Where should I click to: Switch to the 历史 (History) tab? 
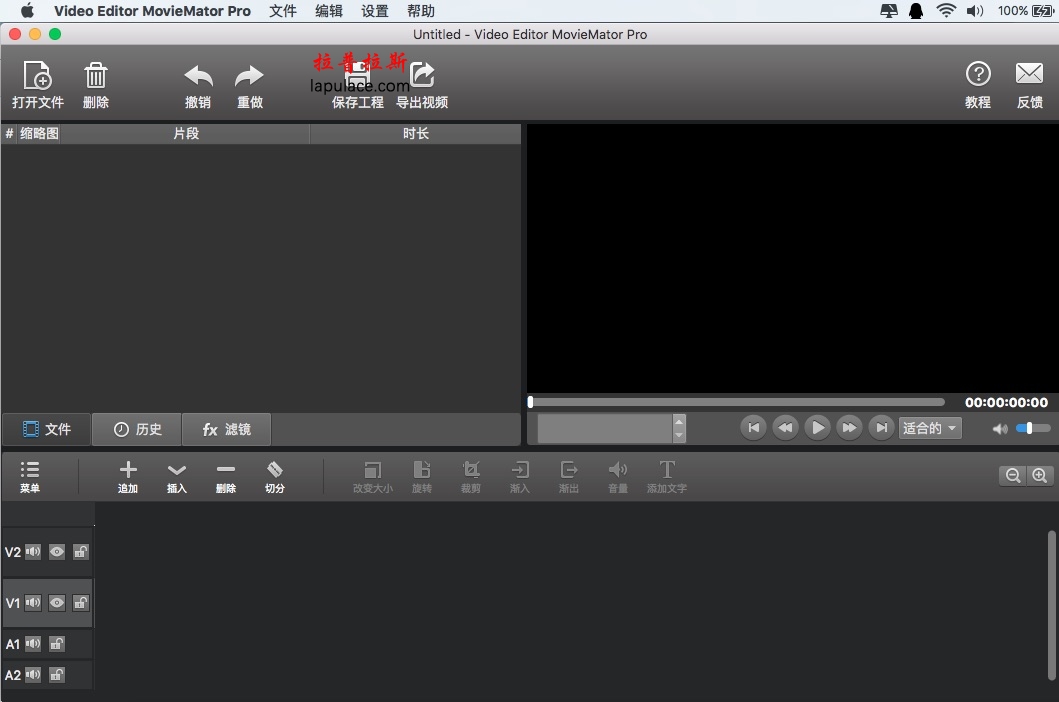point(137,429)
